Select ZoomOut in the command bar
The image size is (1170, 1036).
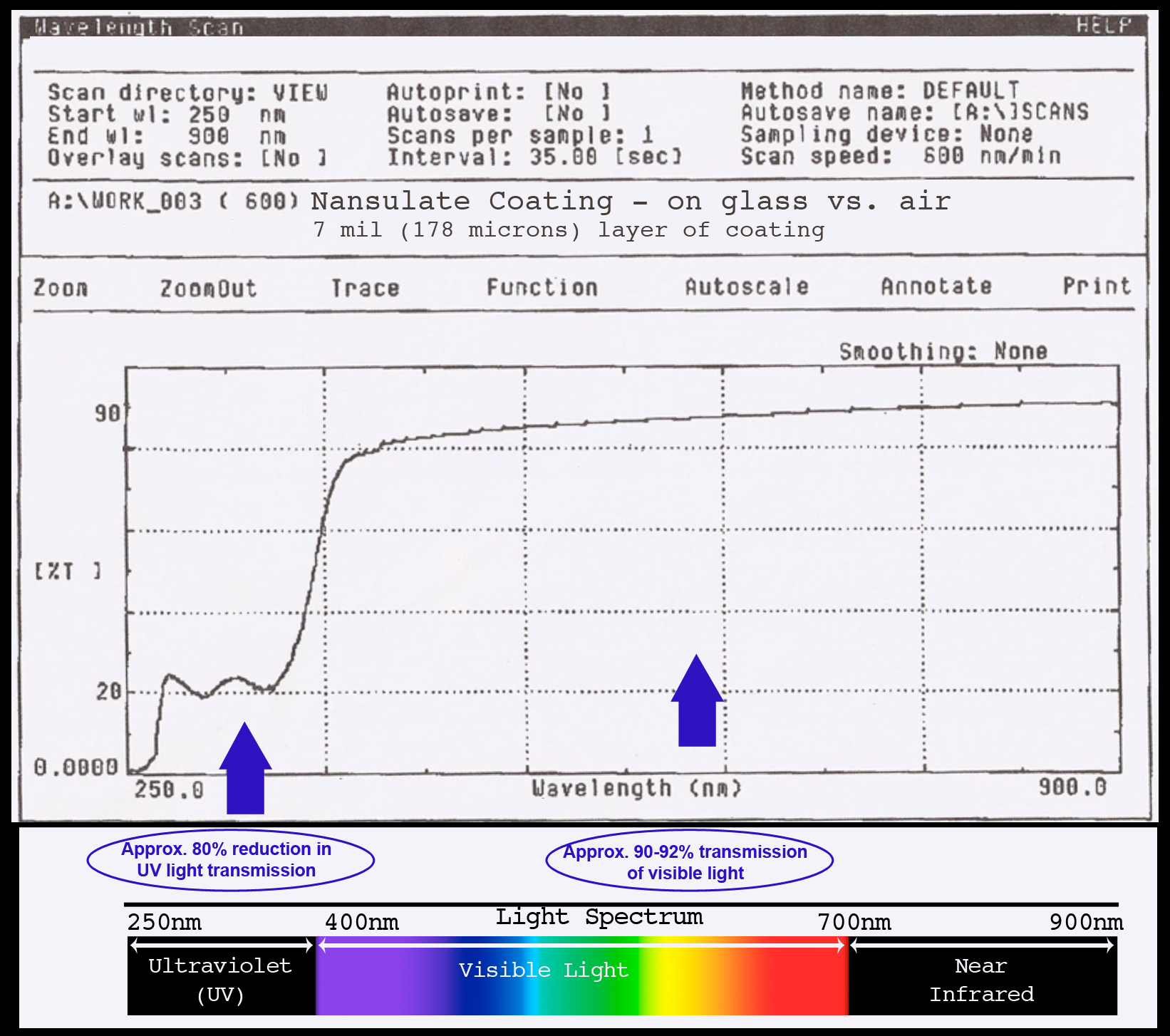pos(208,288)
